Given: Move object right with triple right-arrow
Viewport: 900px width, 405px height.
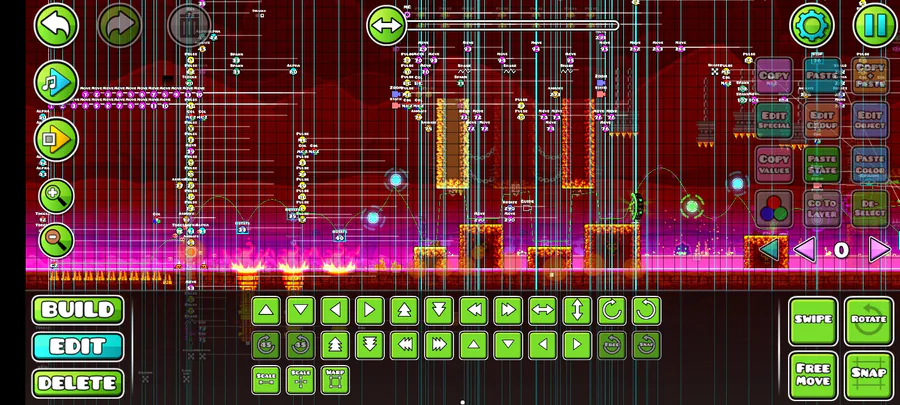Looking at the screenshot, I should (439, 345).
